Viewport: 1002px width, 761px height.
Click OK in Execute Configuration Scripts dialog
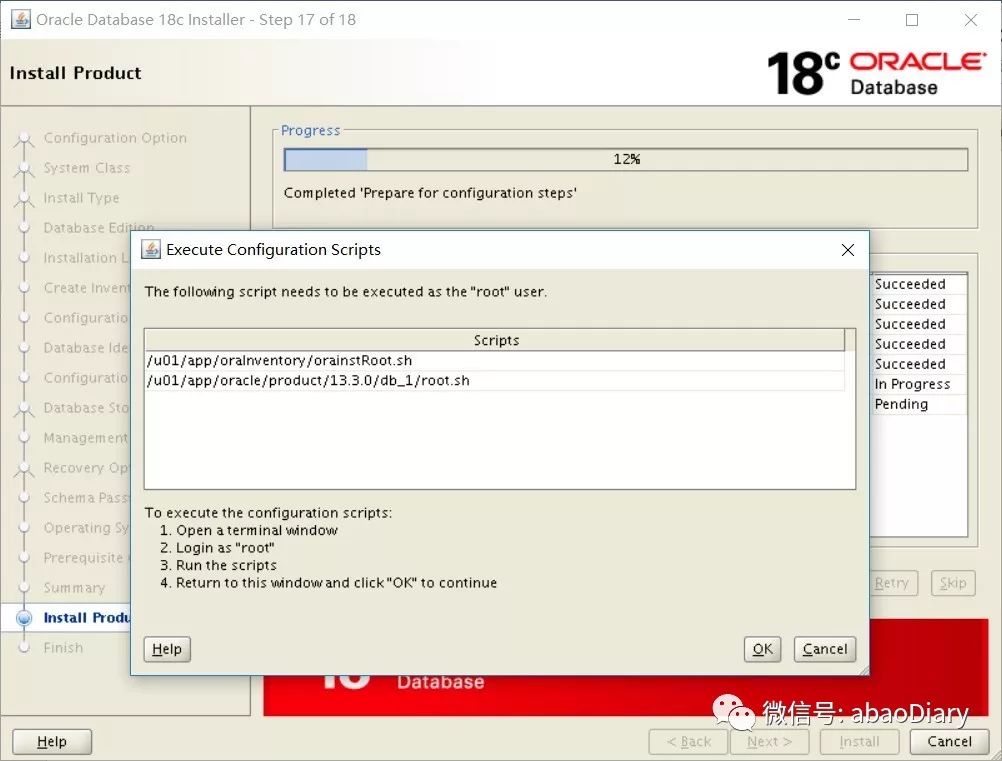coord(762,649)
